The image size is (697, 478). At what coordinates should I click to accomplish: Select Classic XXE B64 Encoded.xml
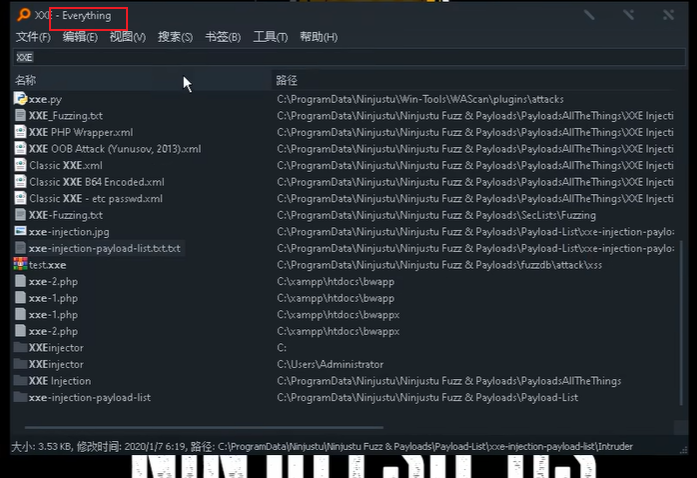[96, 182]
